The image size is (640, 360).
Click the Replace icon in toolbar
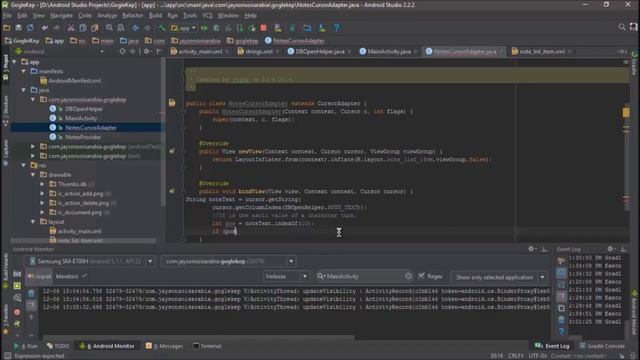click(x=121, y=28)
